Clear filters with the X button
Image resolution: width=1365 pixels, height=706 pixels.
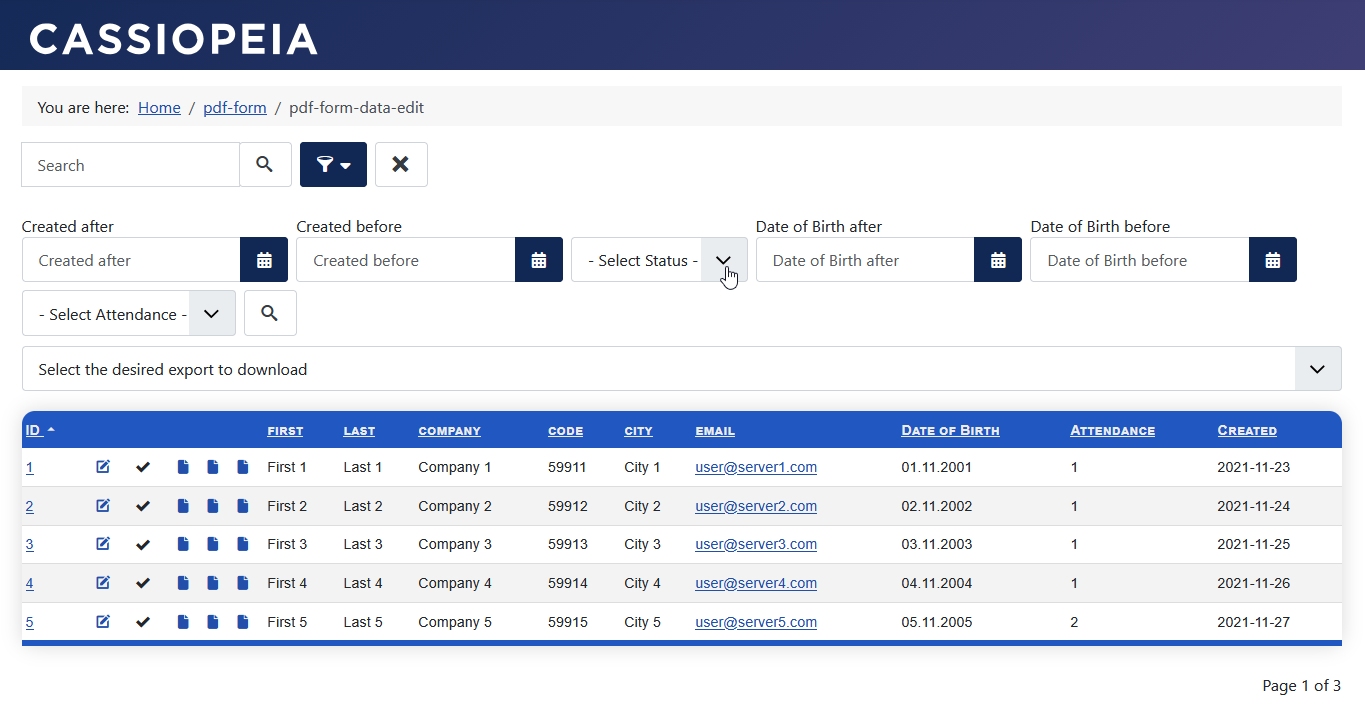pos(401,165)
